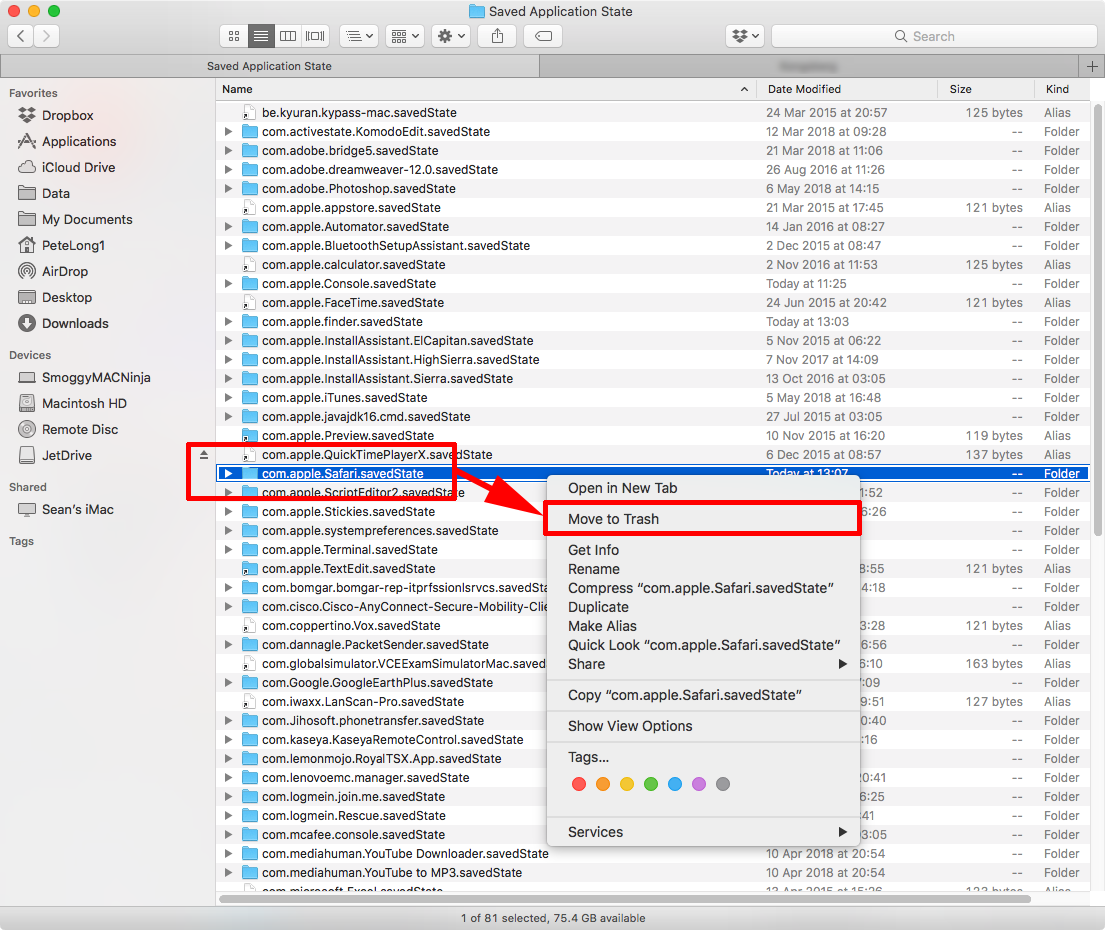Go forward with the toolbar forward arrow
This screenshot has width=1105, height=930.
(x=47, y=36)
